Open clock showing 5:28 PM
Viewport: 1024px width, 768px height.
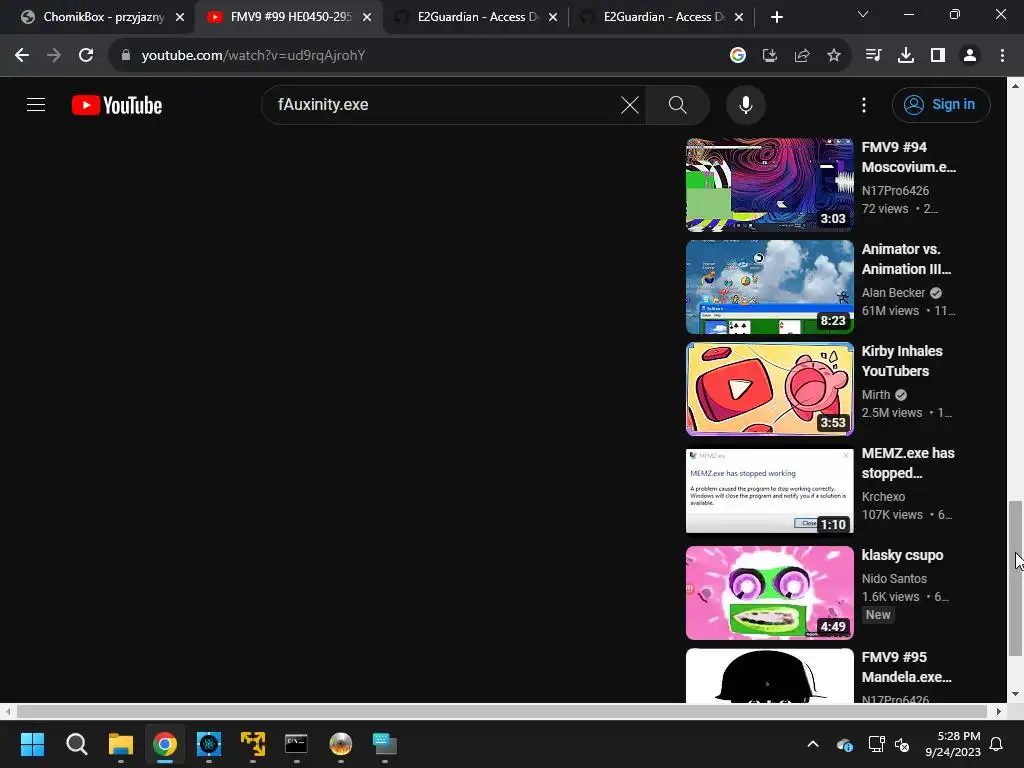point(953,744)
